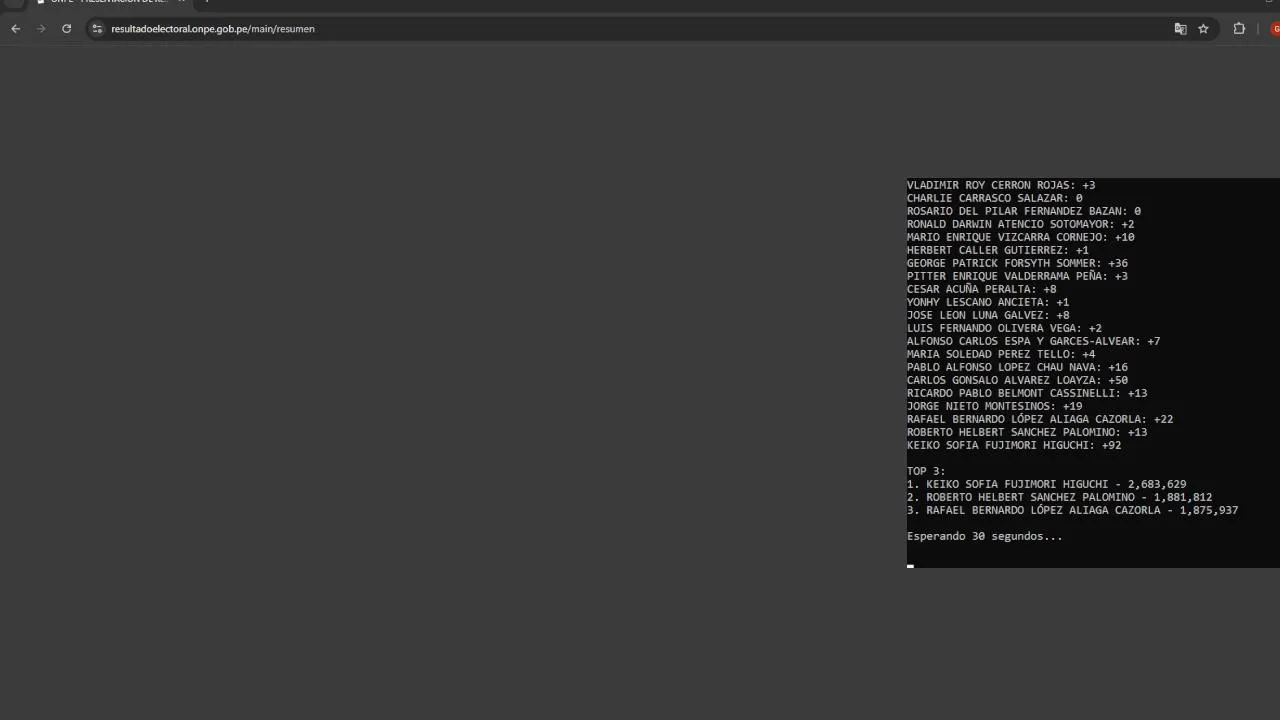Bookmark this page with the star
The width and height of the screenshot is (1280, 720).
coord(1203,29)
